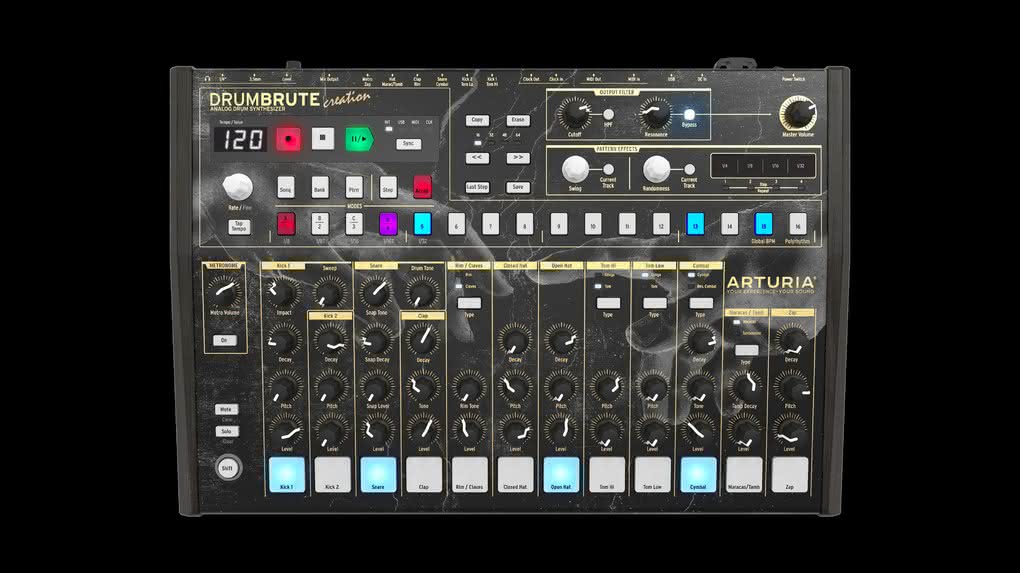This screenshot has height=573, width=1020.
Task: Click the filter Resonance knob
Action: 655,114
